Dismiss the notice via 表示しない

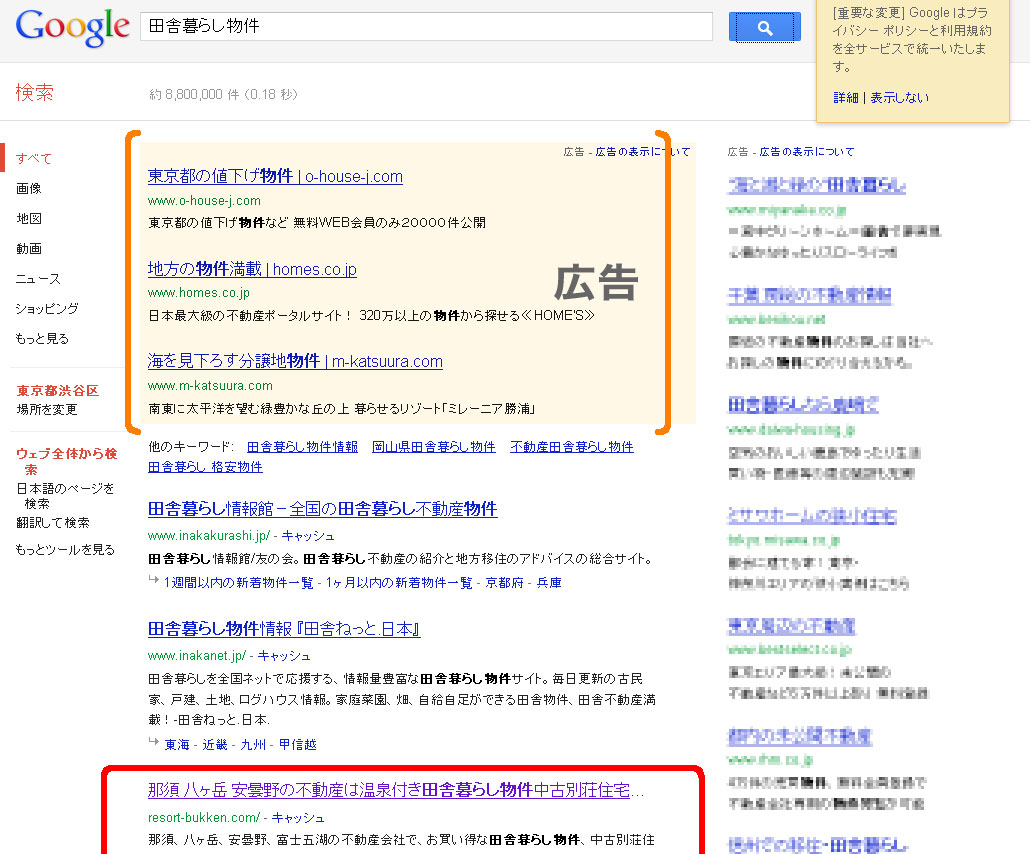click(899, 98)
